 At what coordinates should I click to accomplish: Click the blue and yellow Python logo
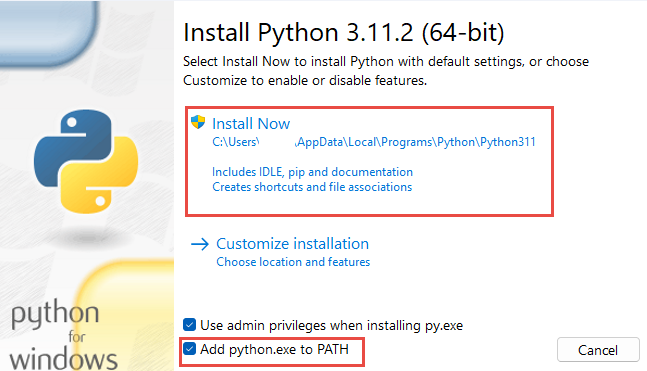(x=86, y=161)
